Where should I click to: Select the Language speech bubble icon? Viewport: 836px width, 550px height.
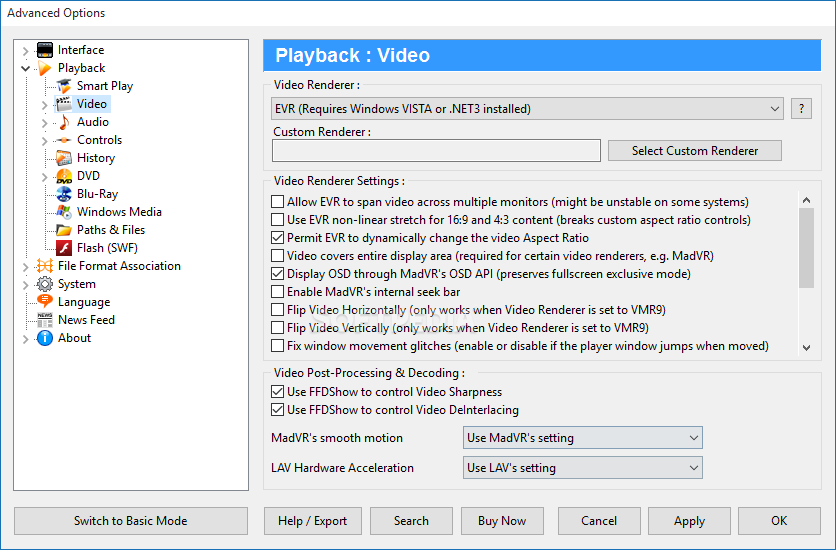click(45, 302)
